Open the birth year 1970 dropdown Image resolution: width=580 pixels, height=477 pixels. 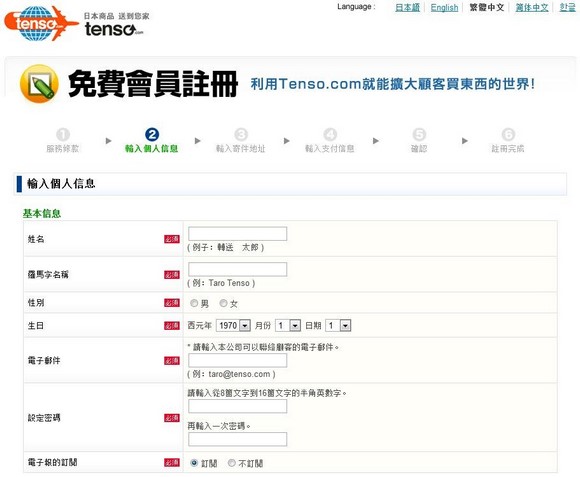tap(233, 325)
